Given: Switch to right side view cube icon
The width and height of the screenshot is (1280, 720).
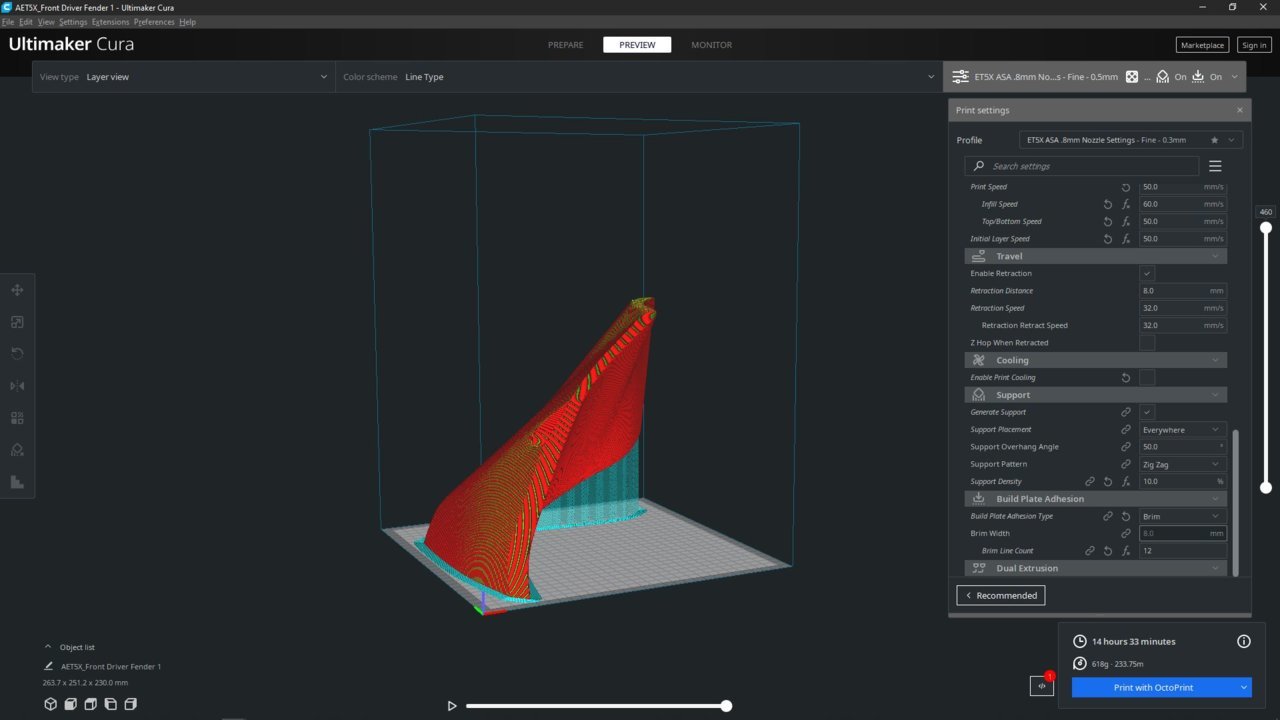Looking at the screenshot, I should coord(131,704).
